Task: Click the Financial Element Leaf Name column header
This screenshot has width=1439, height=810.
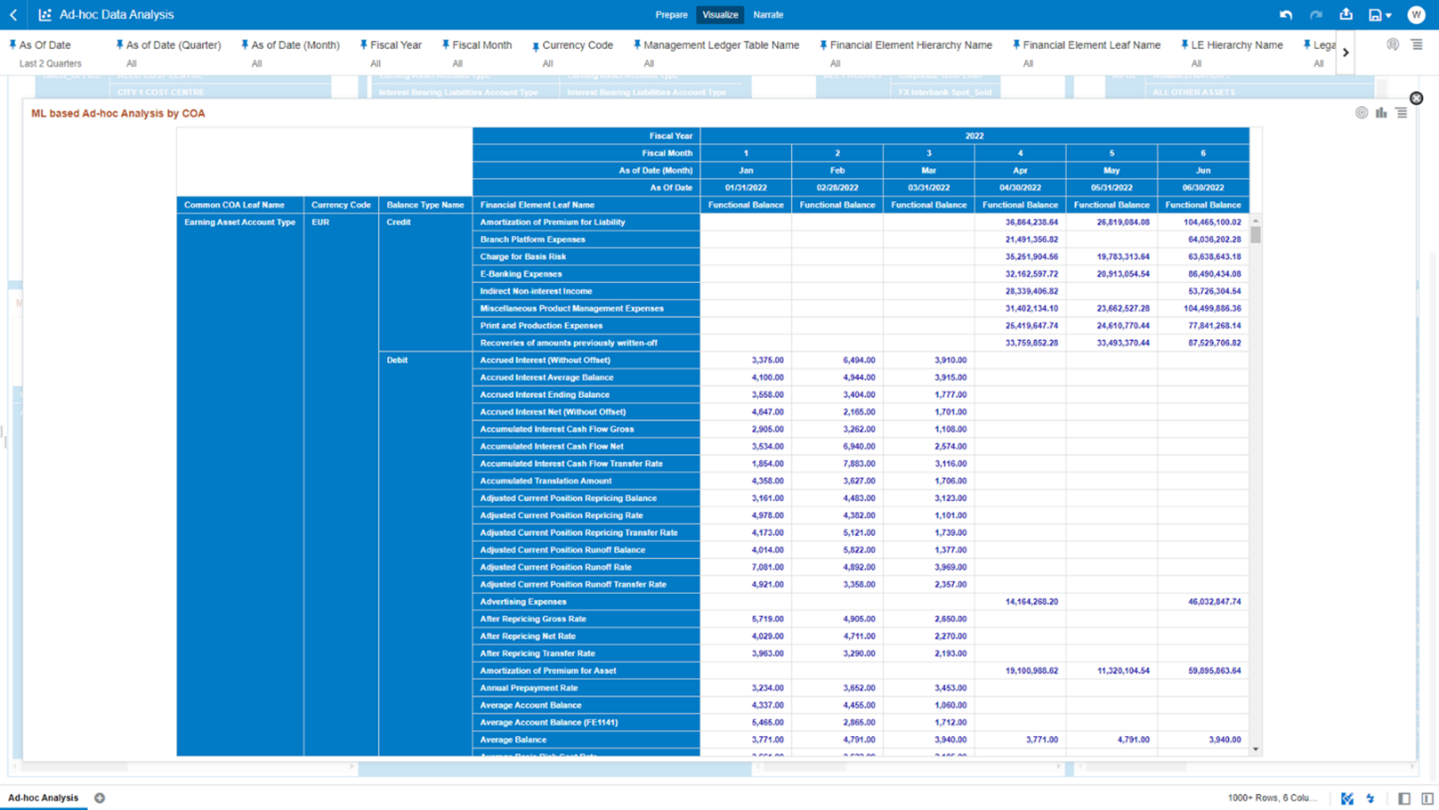Action: 586,205
